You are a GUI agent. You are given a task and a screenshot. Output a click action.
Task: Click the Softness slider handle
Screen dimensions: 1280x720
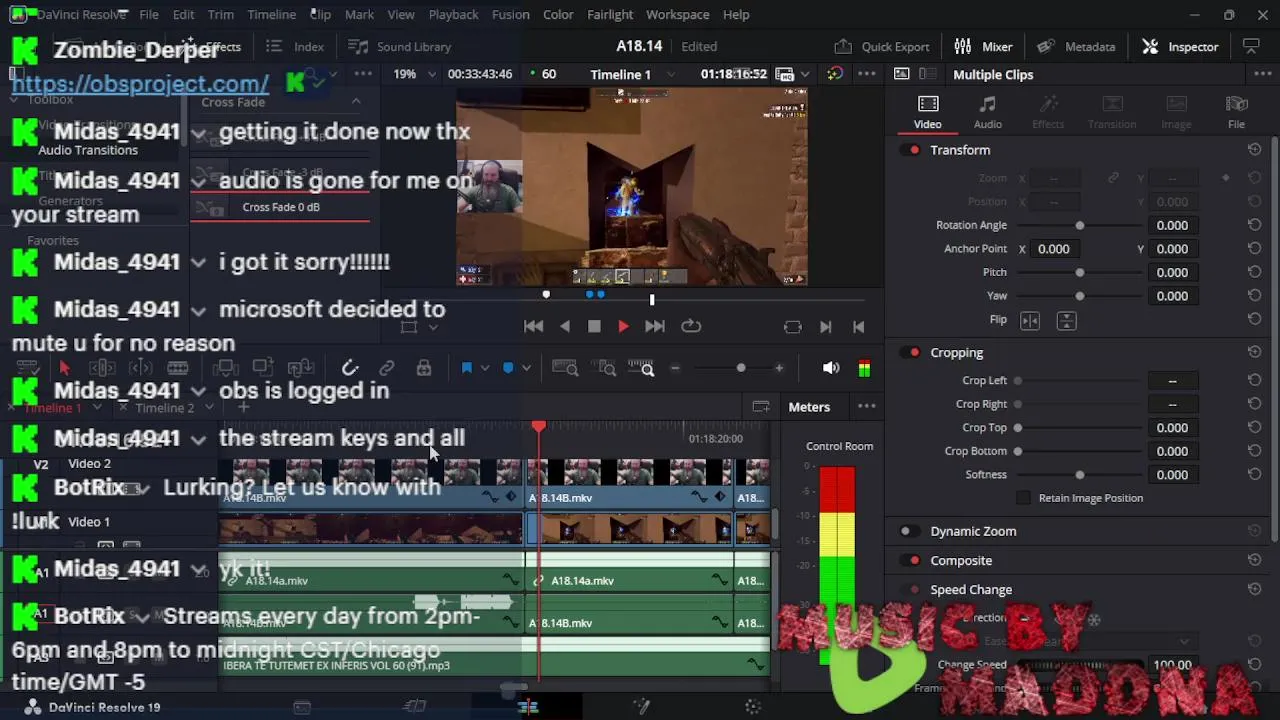tap(1079, 475)
